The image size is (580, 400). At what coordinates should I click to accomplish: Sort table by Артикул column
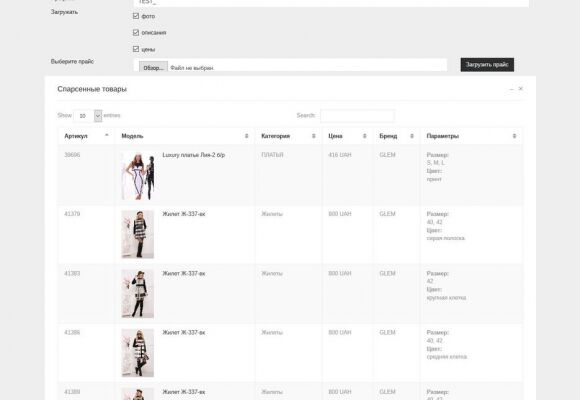click(86, 136)
